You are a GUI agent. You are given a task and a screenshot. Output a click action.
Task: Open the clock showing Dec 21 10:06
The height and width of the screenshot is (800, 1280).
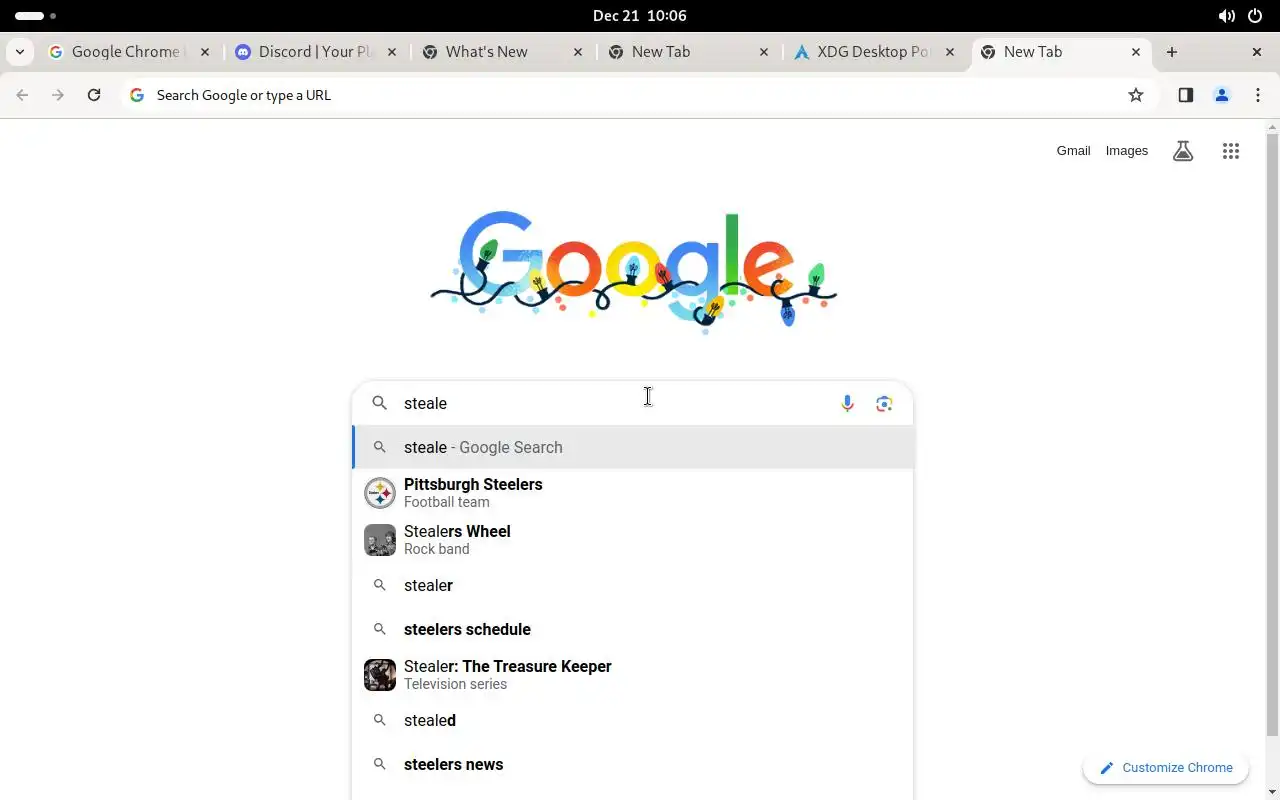point(640,16)
